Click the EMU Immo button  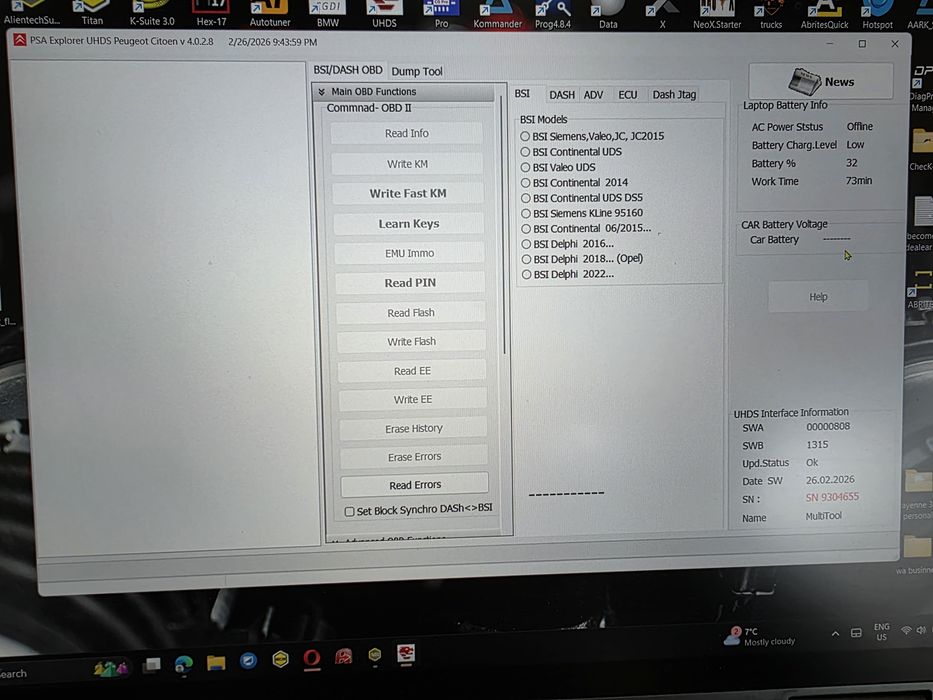click(409, 254)
